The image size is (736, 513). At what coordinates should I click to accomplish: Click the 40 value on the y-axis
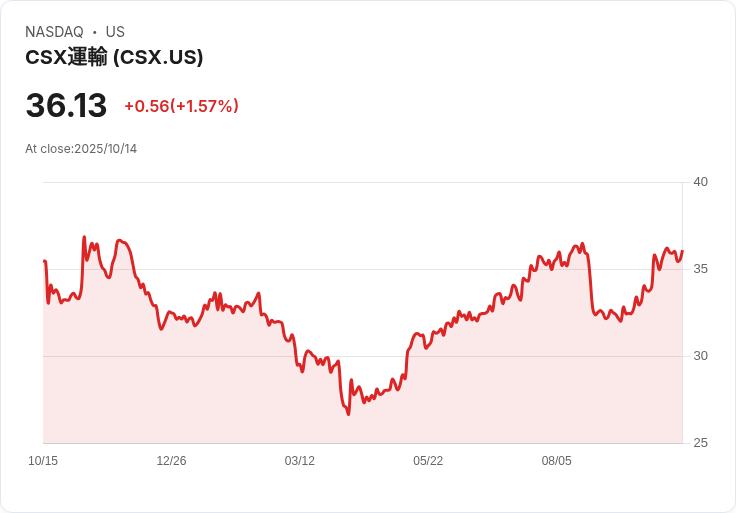(700, 182)
